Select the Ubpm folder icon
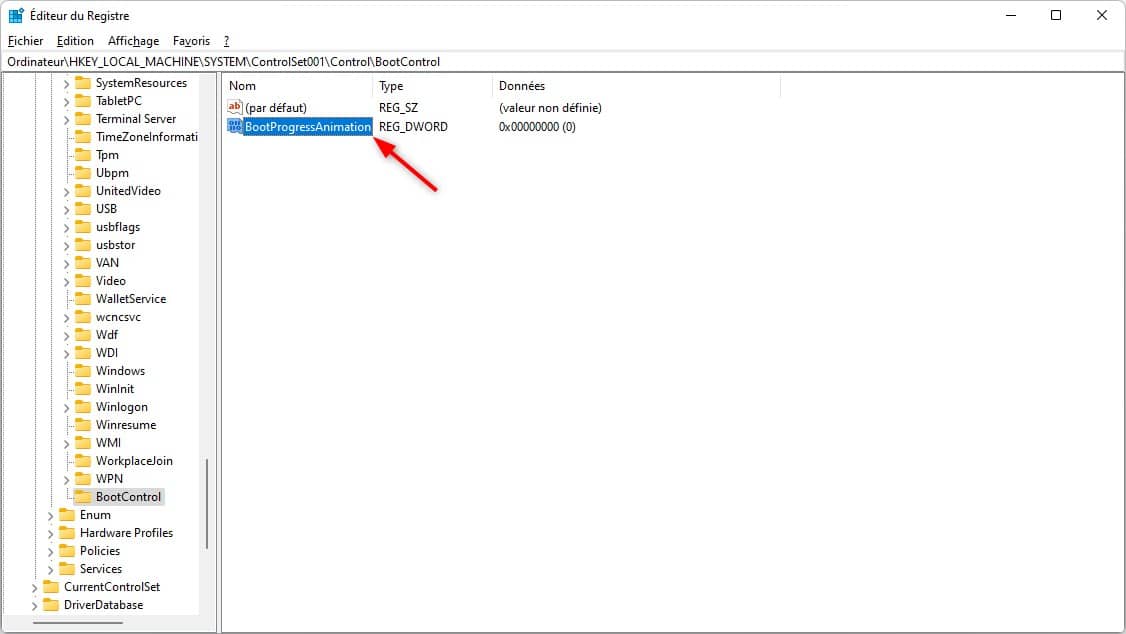Viewport: 1126px width, 634px height. 83,172
